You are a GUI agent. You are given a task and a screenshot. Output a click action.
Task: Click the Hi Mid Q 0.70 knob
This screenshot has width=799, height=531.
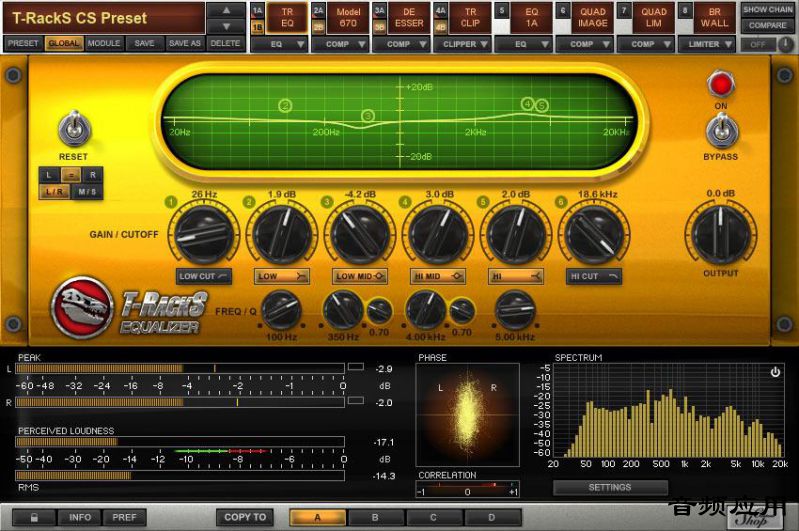(x=462, y=310)
